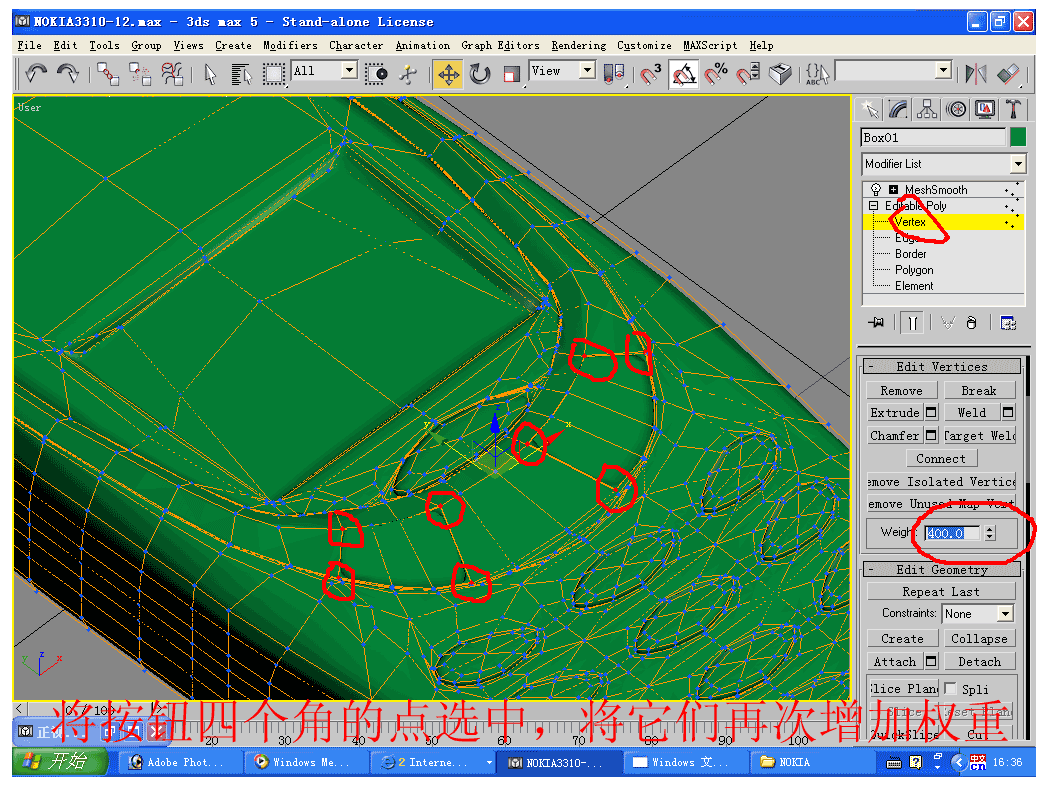Enable the Split checkbox near Slice Plane
The height and width of the screenshot is (787, 1049).
pyautogui.click(x=950, y=688)
